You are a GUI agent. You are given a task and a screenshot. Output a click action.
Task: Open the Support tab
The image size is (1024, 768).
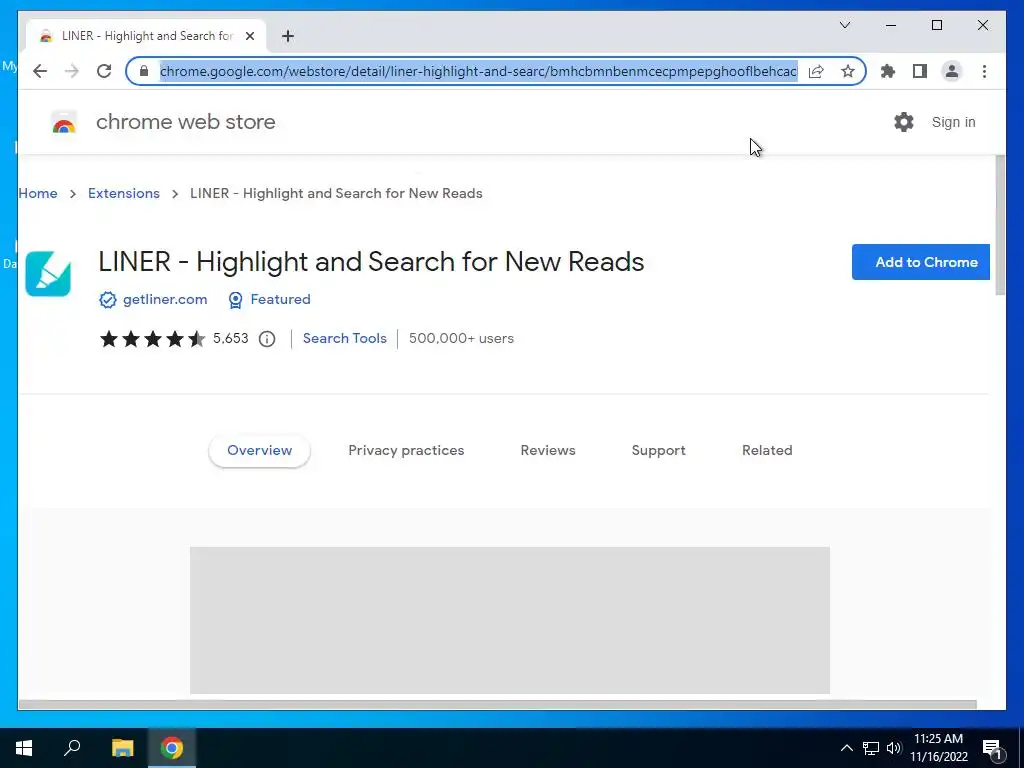click(658, 451)
